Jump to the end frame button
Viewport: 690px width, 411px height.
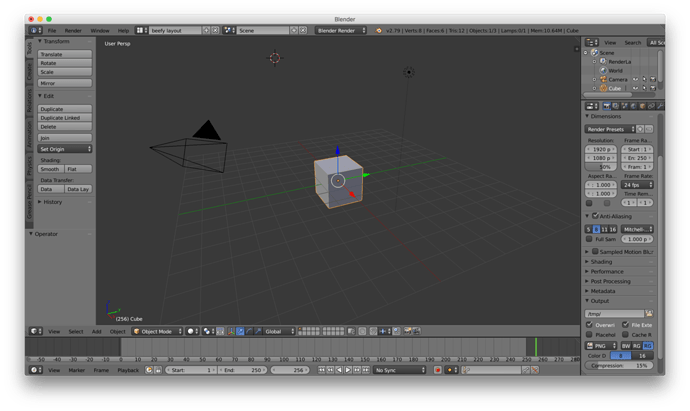coord(366,370)
